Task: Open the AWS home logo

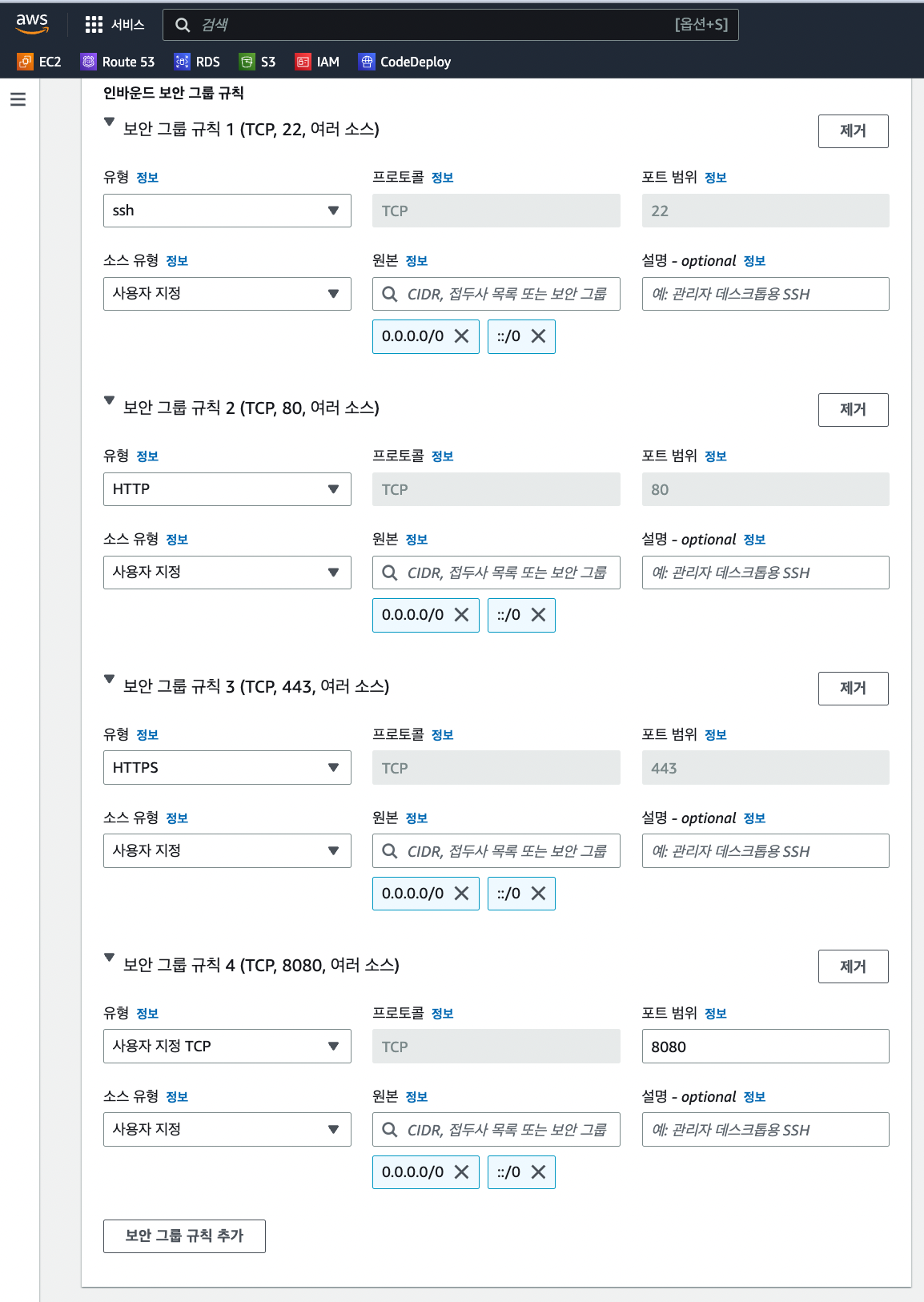Action: [x=32, y=24]
